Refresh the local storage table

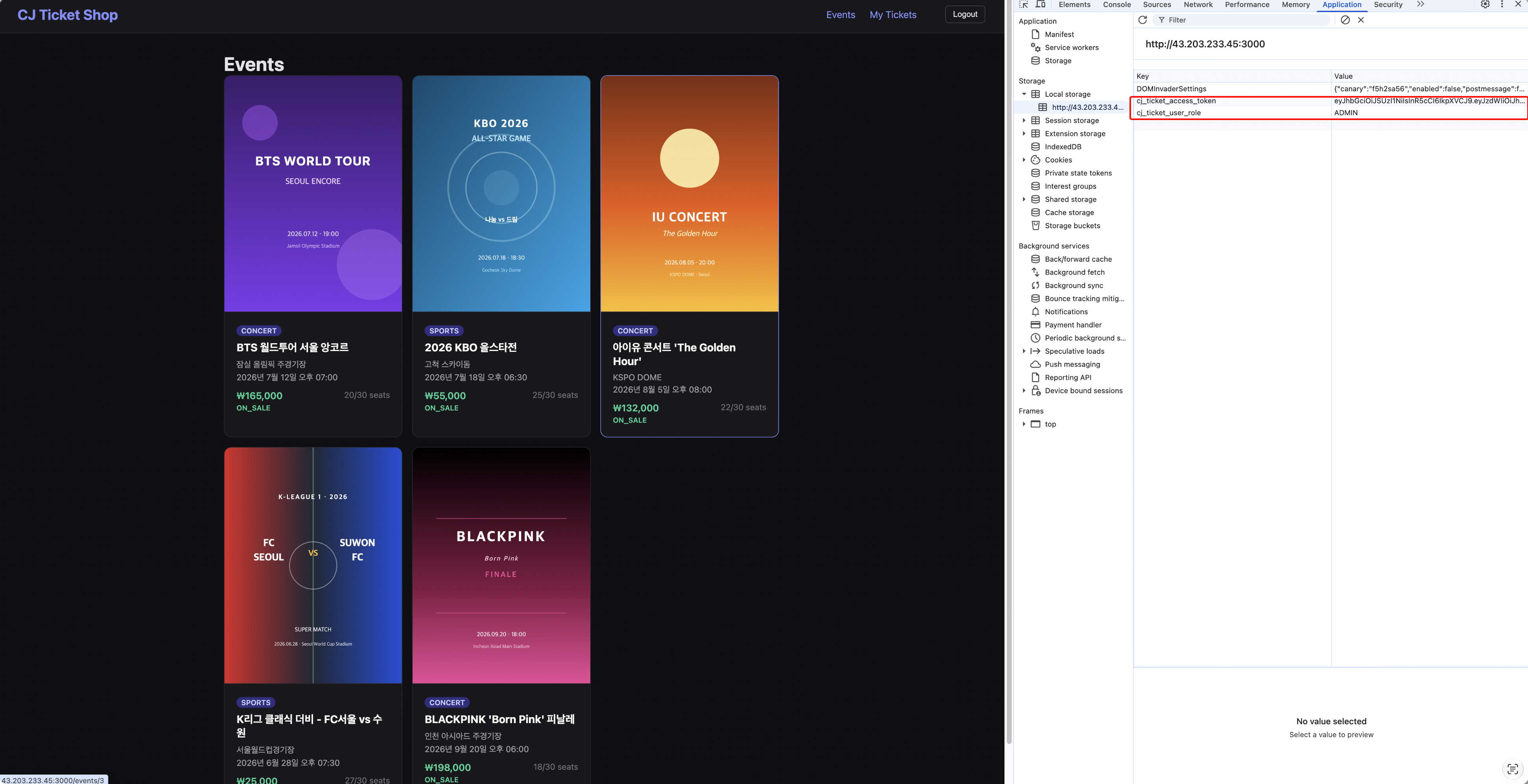tap(1142, 20)
